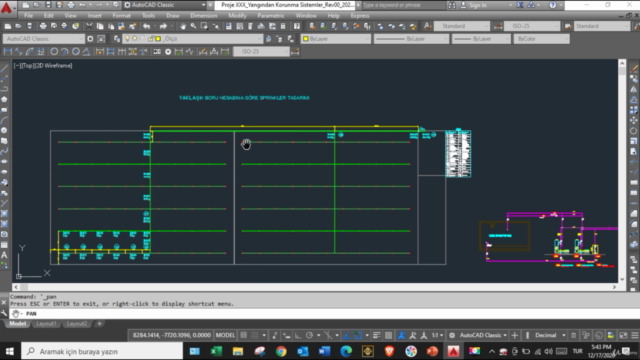The height and width of the screenshot is (360, 640).
Task: Open Workspace Settings gear beside AutoCAD Classic
Action: [90, 39]
